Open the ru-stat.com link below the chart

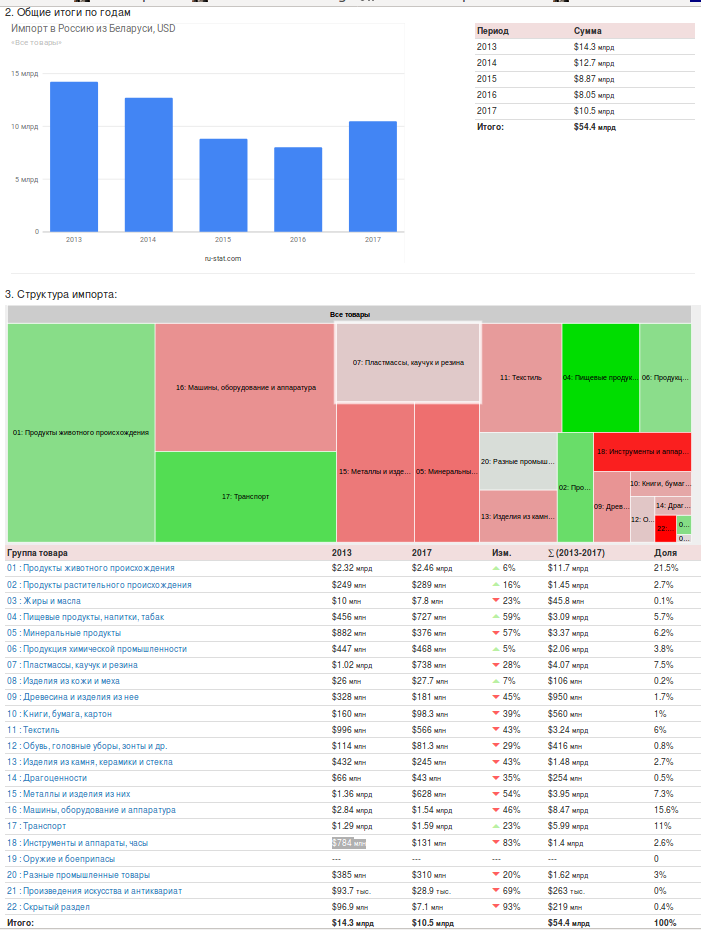pyautogui.click(x=222, y=258)
